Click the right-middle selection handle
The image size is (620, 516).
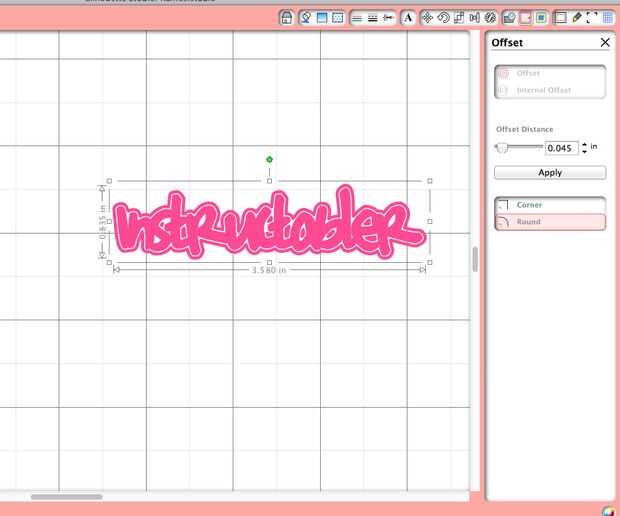(430, 221)
